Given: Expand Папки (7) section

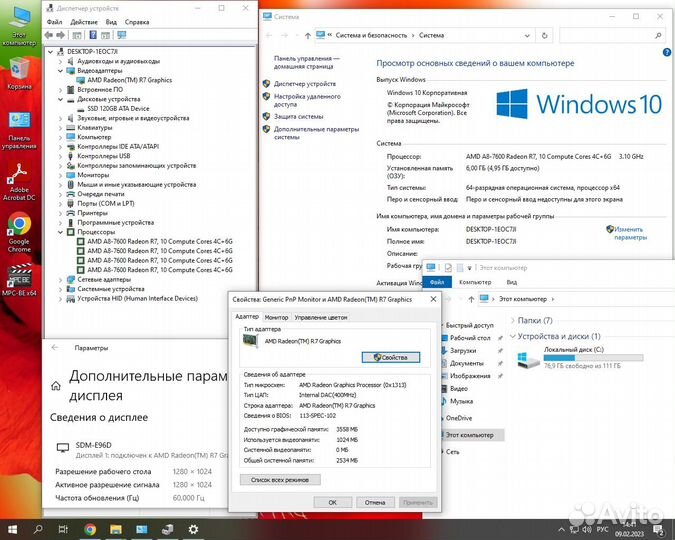Looking at the screenshot, I should 513,320.
